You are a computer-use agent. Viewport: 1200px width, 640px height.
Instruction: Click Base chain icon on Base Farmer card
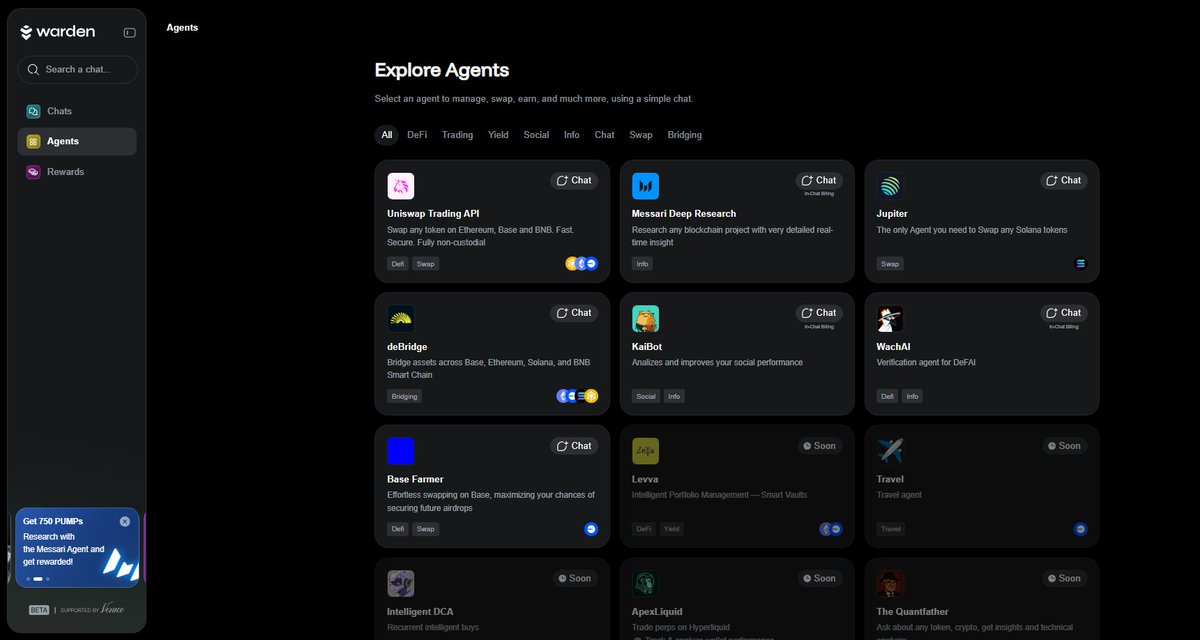coord(591,529)
